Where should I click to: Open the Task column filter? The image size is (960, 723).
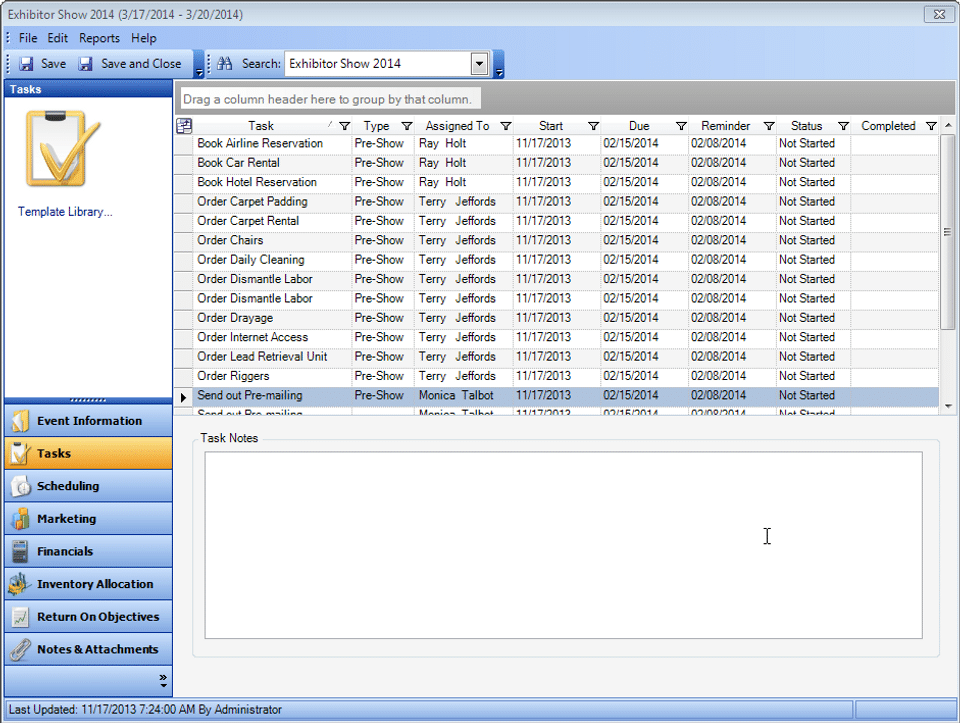345,126
